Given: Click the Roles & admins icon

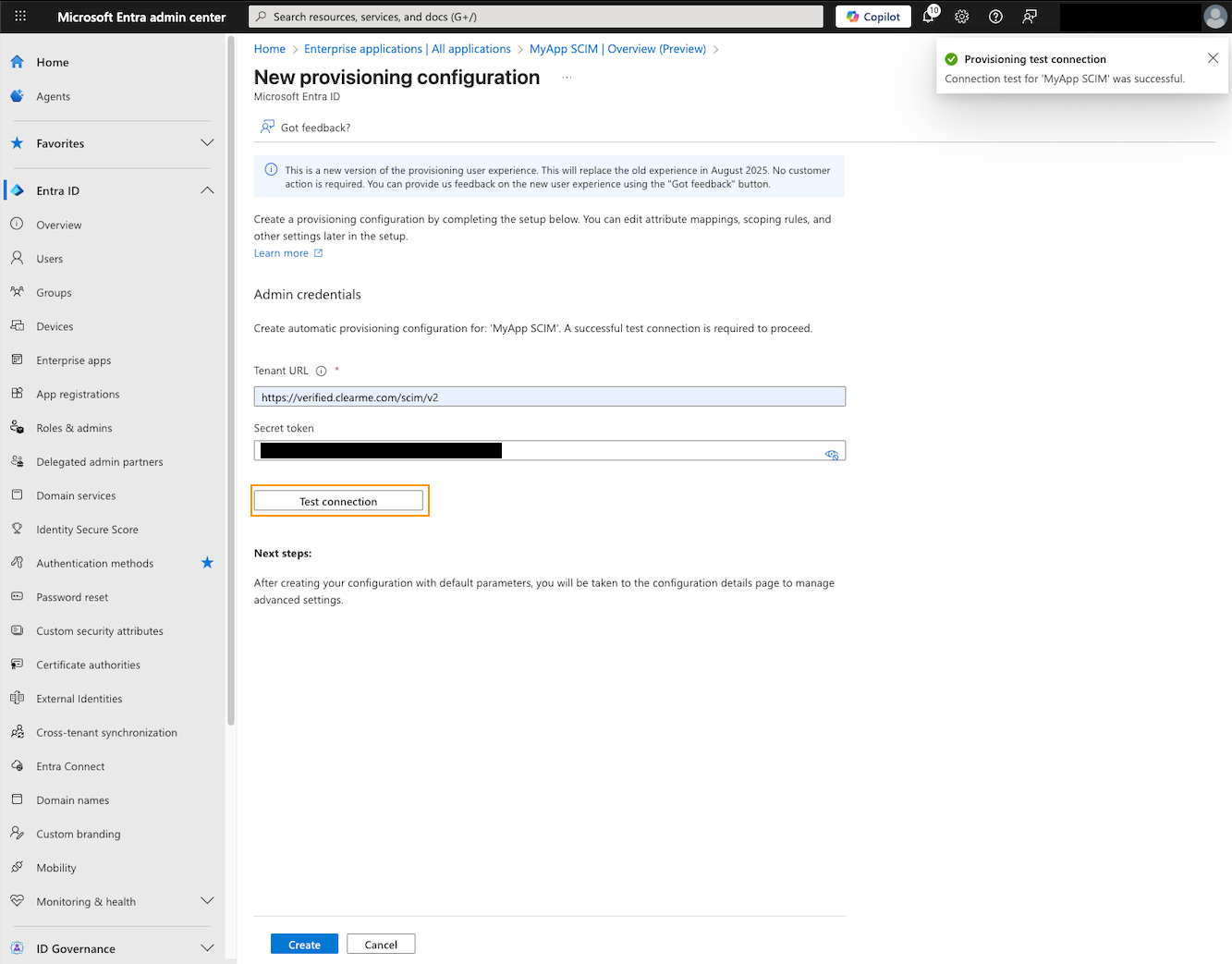Looking at the screenshot, I should (17, 428).
